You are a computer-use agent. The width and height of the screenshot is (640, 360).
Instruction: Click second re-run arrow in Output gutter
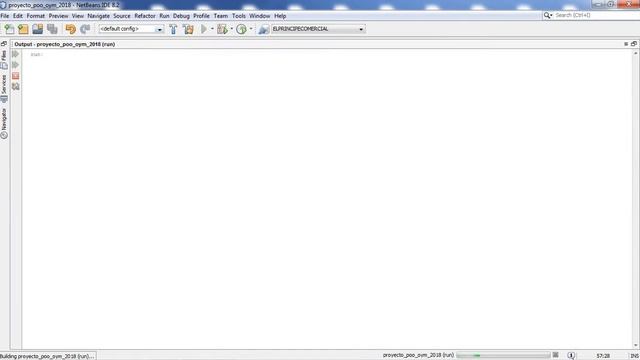pos(16,65)
